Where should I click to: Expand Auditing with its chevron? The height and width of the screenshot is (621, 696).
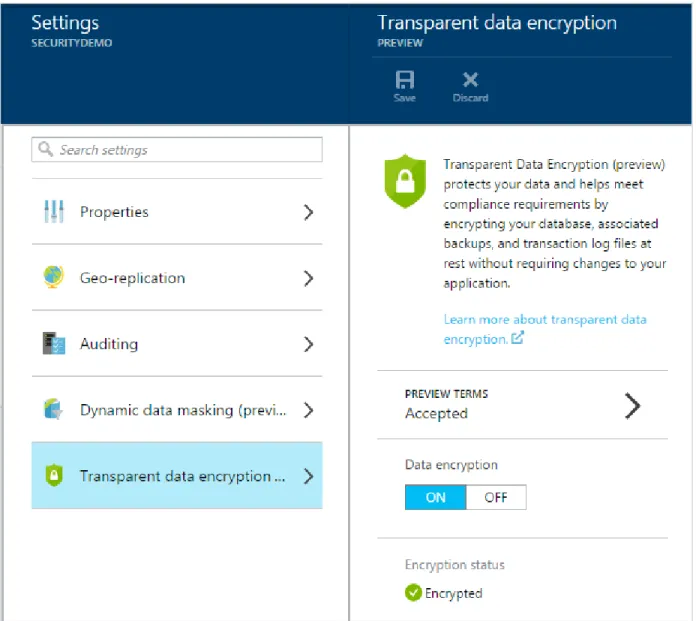tap(308, 344)
